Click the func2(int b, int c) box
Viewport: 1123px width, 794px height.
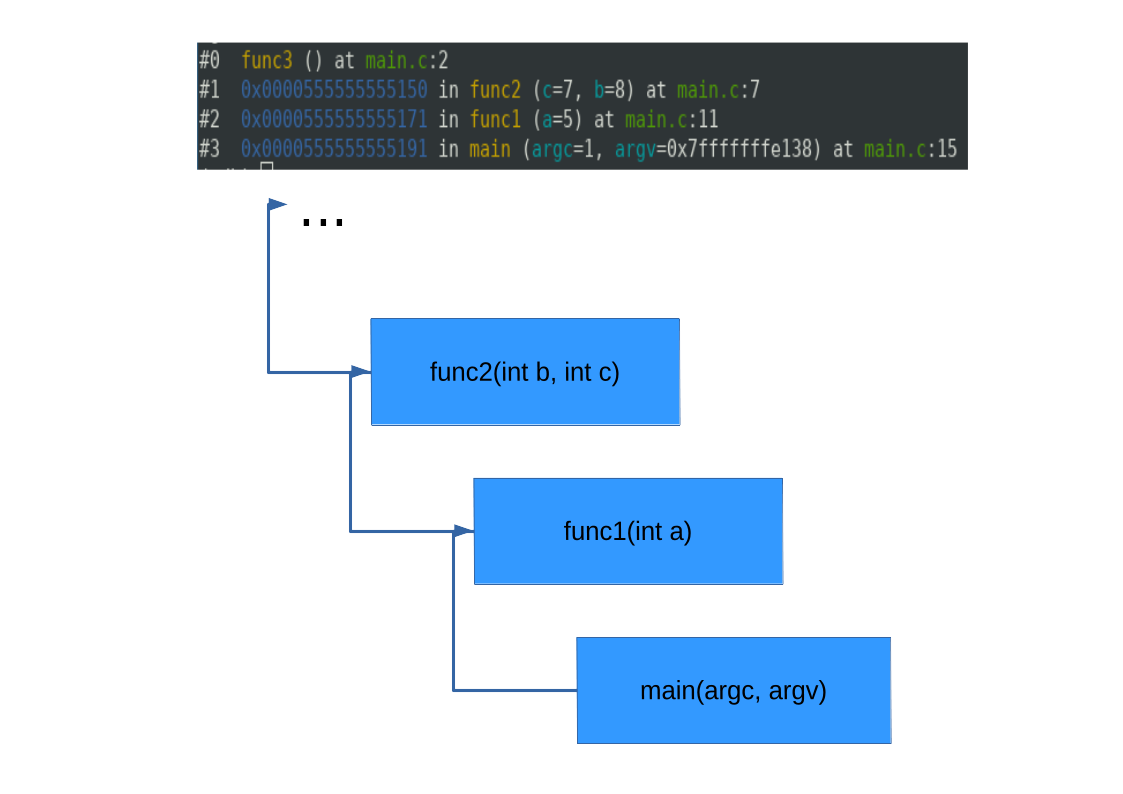coord(524,371)
